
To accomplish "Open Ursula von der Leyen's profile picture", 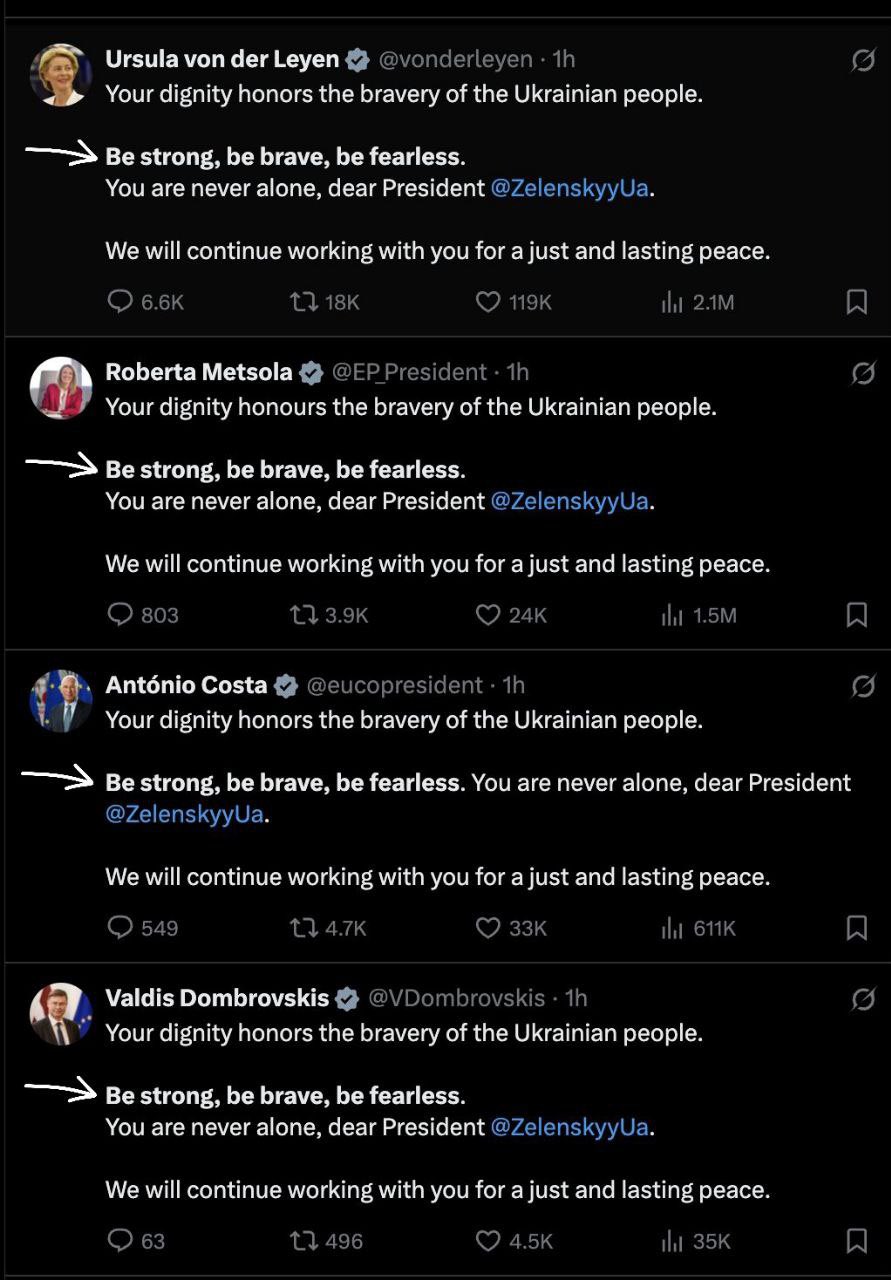I will click(61, 75).
